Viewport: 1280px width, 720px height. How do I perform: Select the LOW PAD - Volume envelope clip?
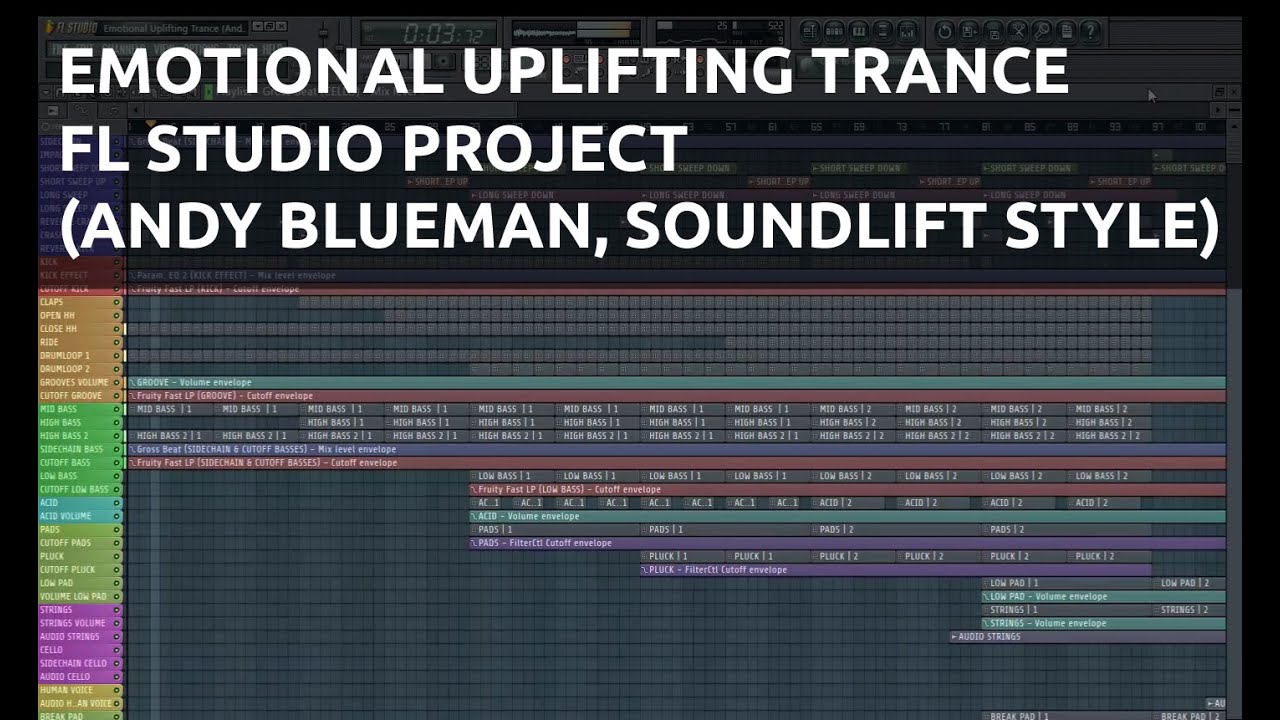pyautogui.click(x=1104, y=597)
